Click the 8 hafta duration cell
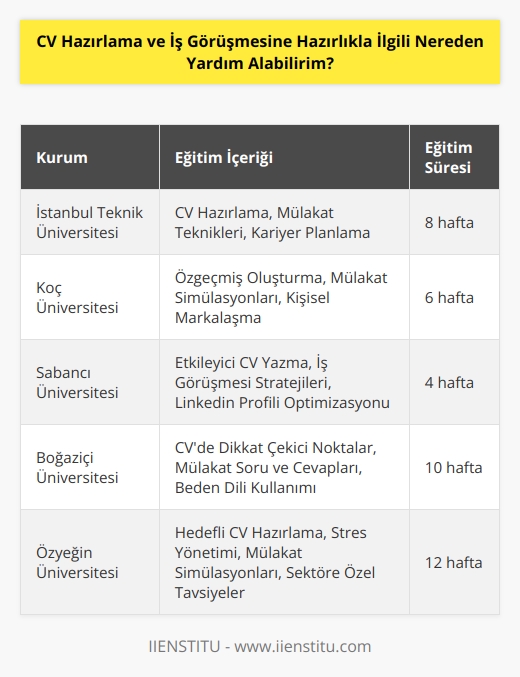 pyautogui.click(x=454, y=222)
